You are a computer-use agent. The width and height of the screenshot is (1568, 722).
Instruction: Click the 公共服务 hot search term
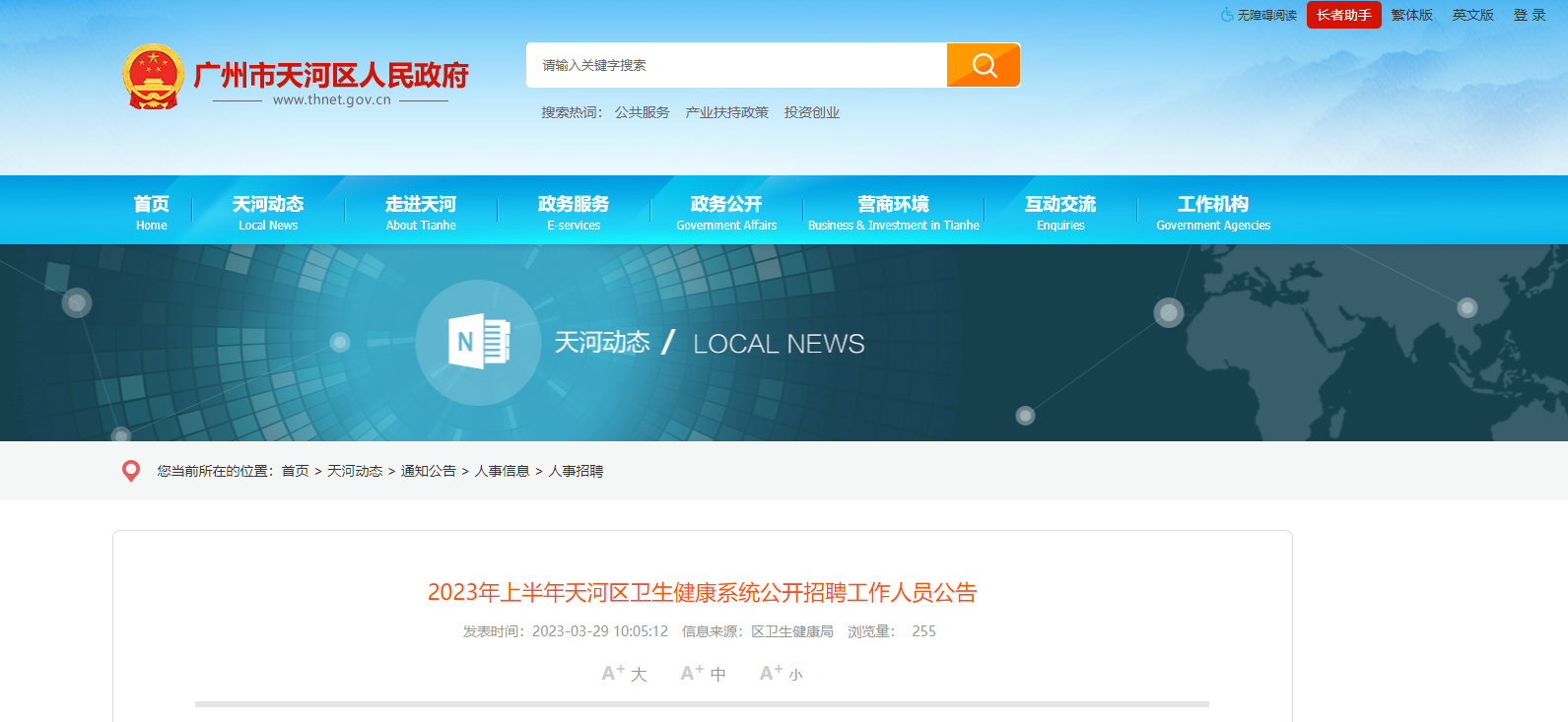(x=642, y=112)
